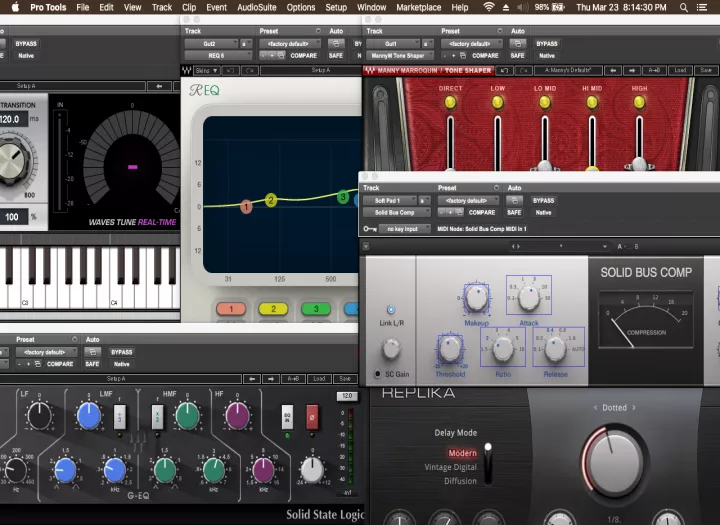Open macOS Notification Center icon
The height and width of the screenshot is (525, 720).
click(x=702, y=7)
